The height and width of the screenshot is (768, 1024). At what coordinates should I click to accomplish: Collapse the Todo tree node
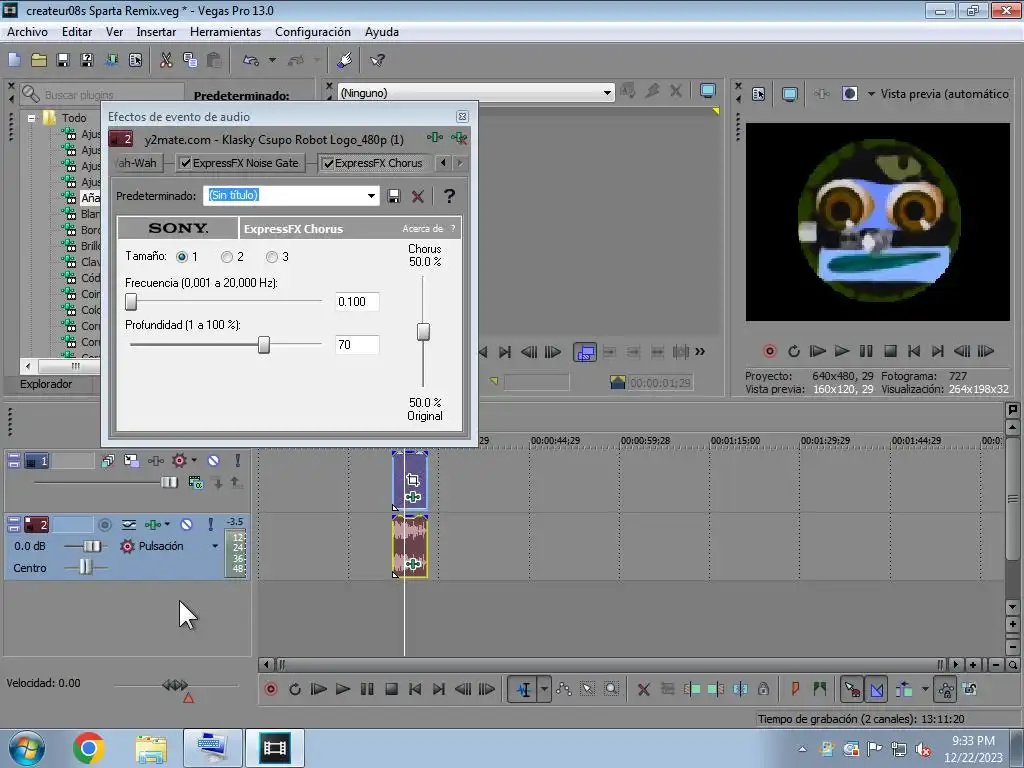click(31, 118)
